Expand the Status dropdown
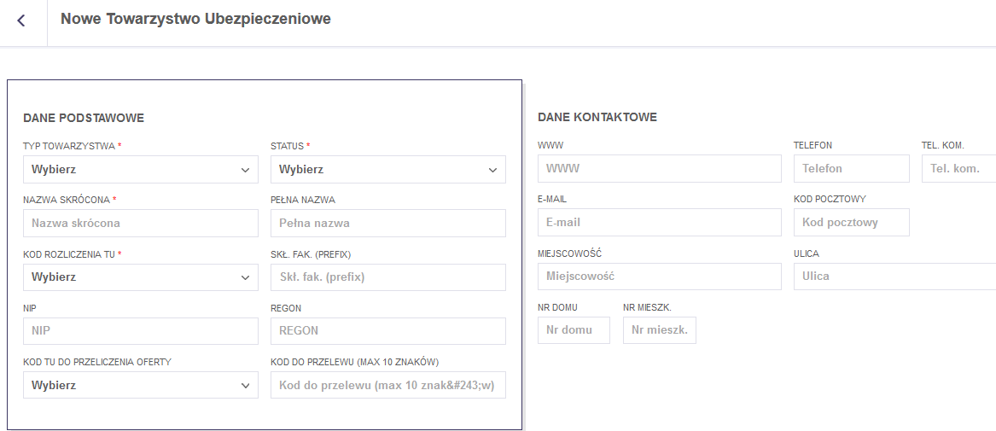 [x=388, y=170]
